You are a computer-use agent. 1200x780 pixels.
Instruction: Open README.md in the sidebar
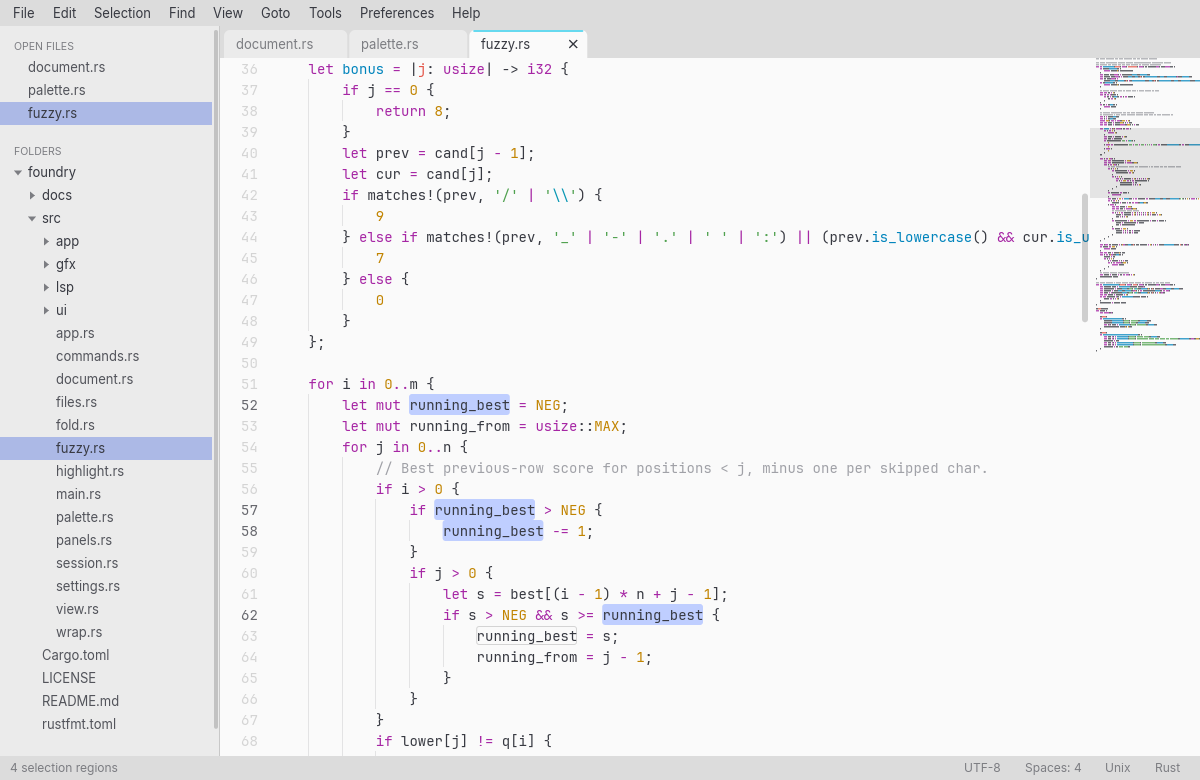106,701
